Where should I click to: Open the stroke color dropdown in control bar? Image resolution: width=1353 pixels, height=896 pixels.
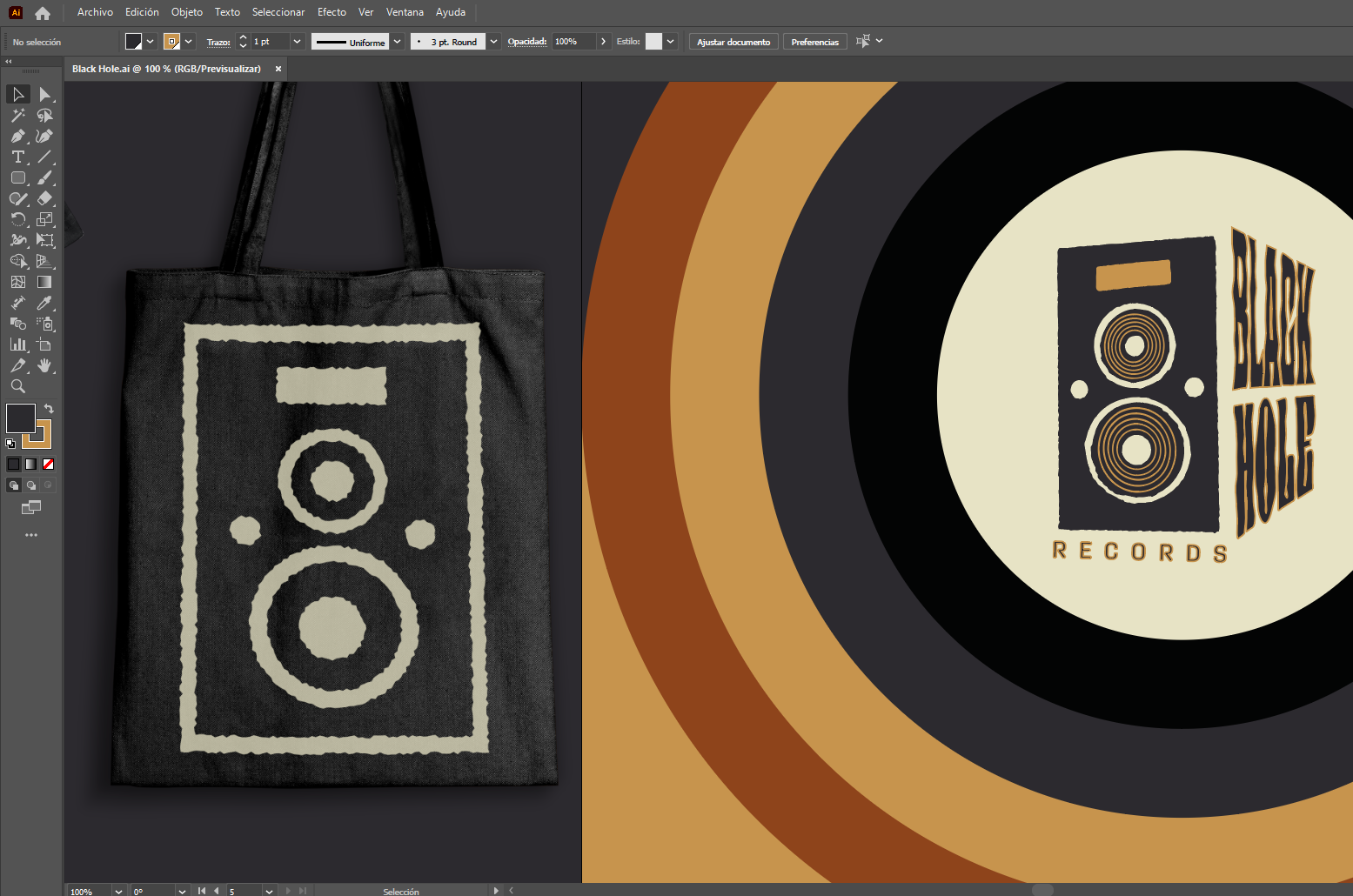189,42
